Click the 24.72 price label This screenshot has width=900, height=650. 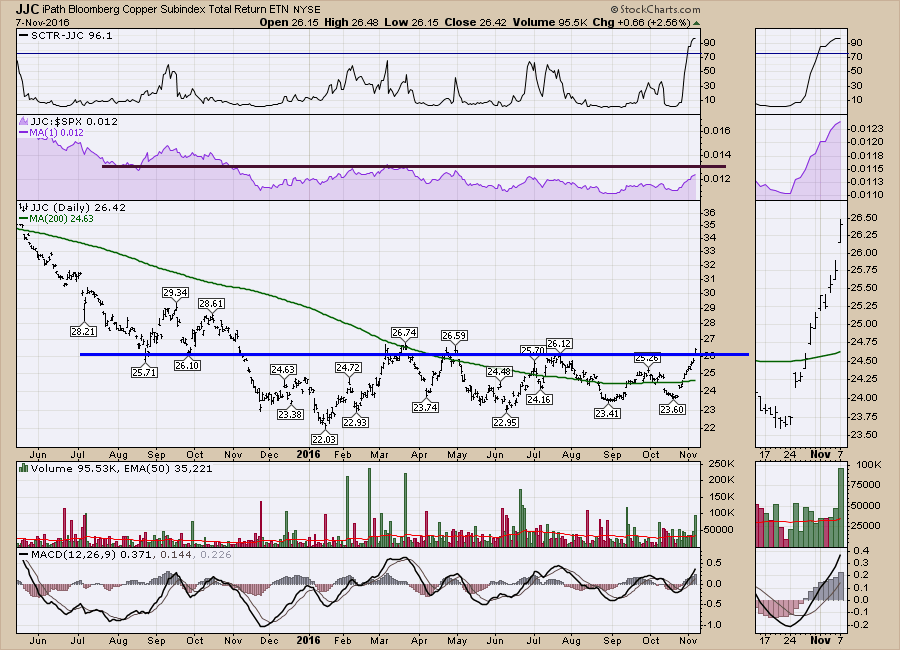[348, 367]
